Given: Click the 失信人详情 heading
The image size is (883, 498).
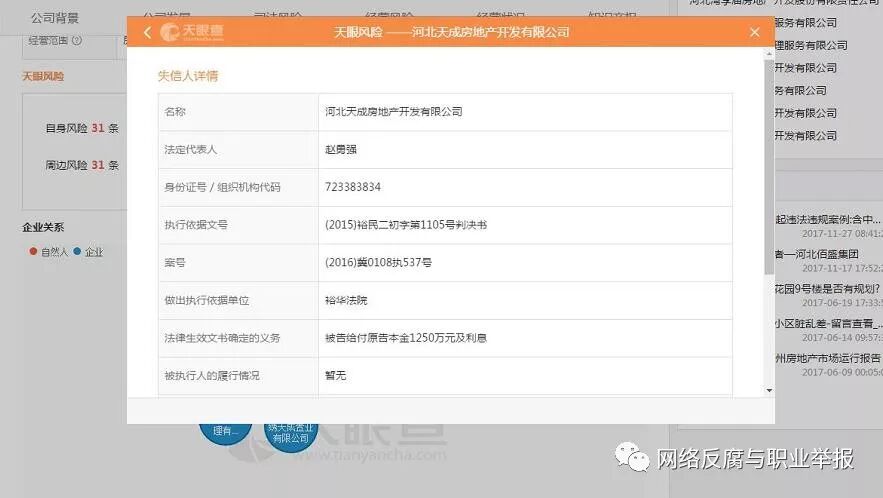Looking at the screenshot, I should pos(188,76).
